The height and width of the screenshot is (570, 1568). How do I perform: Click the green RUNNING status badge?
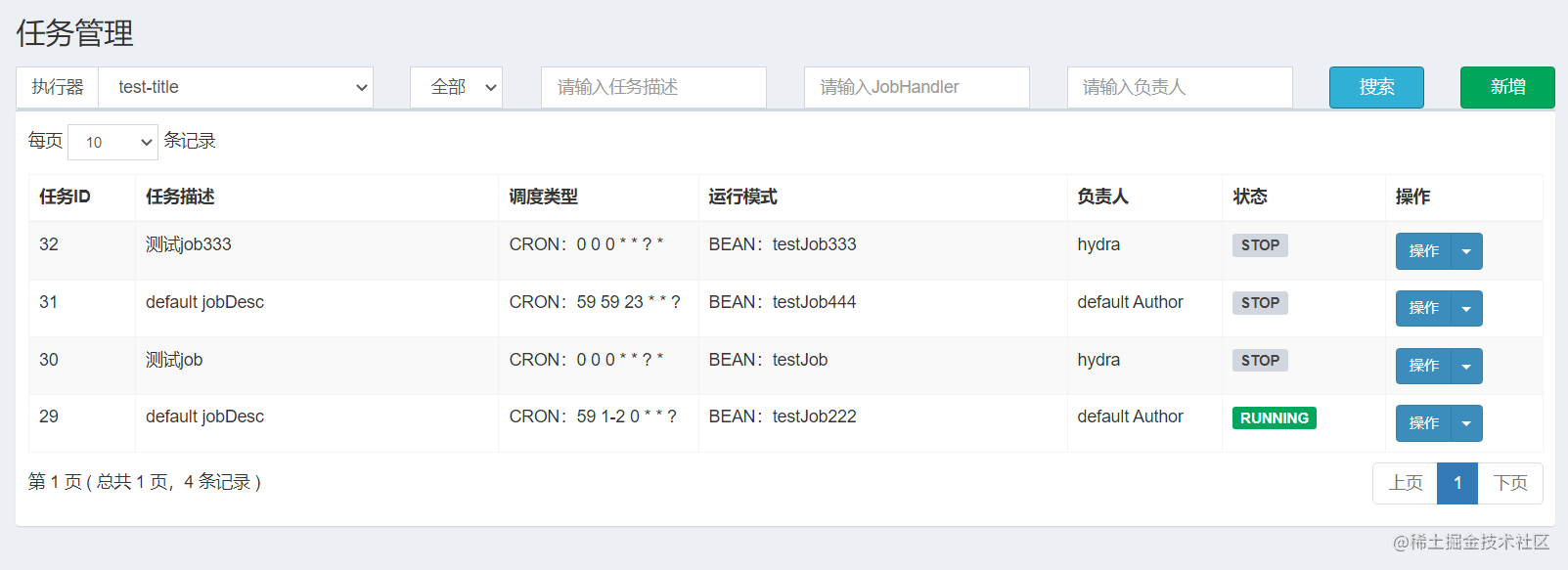pos(1275,418)
